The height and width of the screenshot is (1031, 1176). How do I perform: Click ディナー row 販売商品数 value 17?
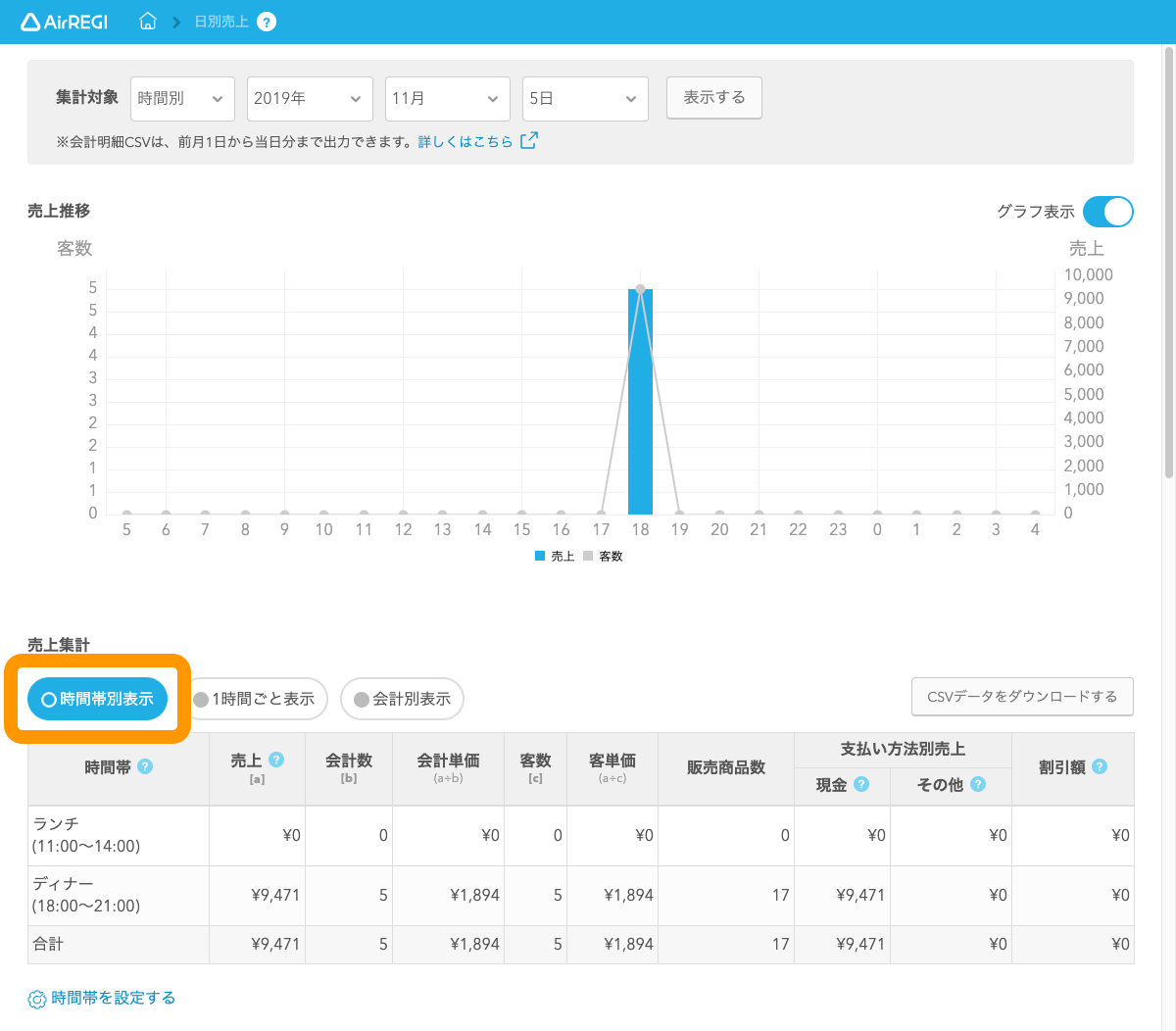(x=780, y=895)
